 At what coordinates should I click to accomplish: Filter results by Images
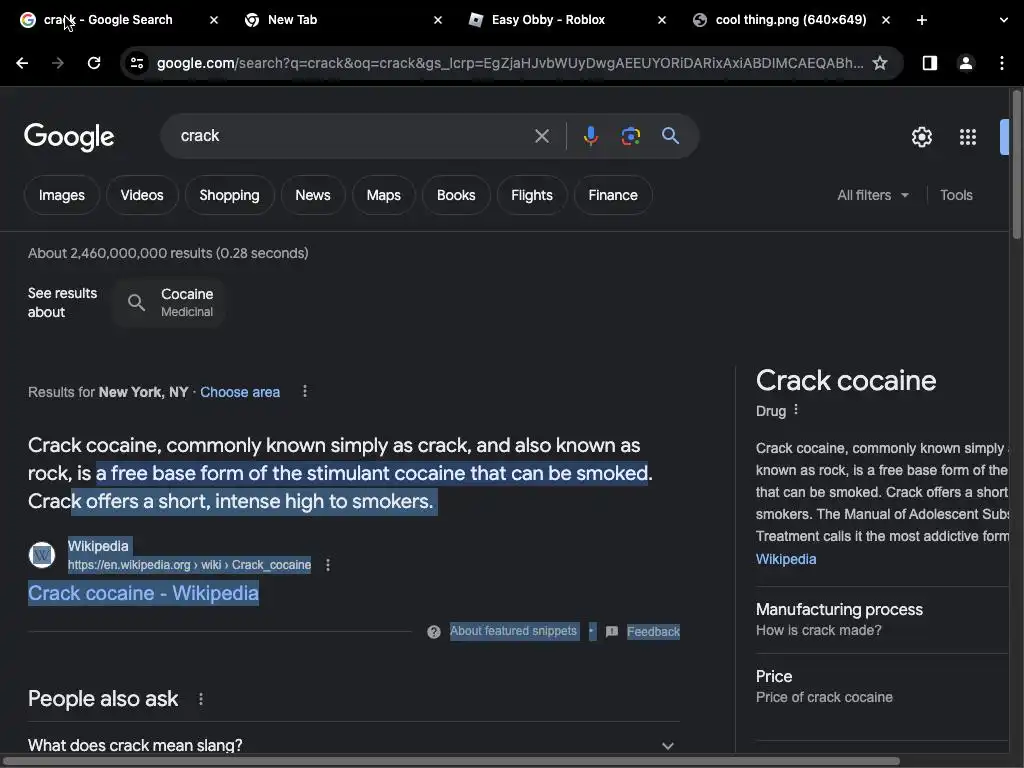click(x=61, y=195)
